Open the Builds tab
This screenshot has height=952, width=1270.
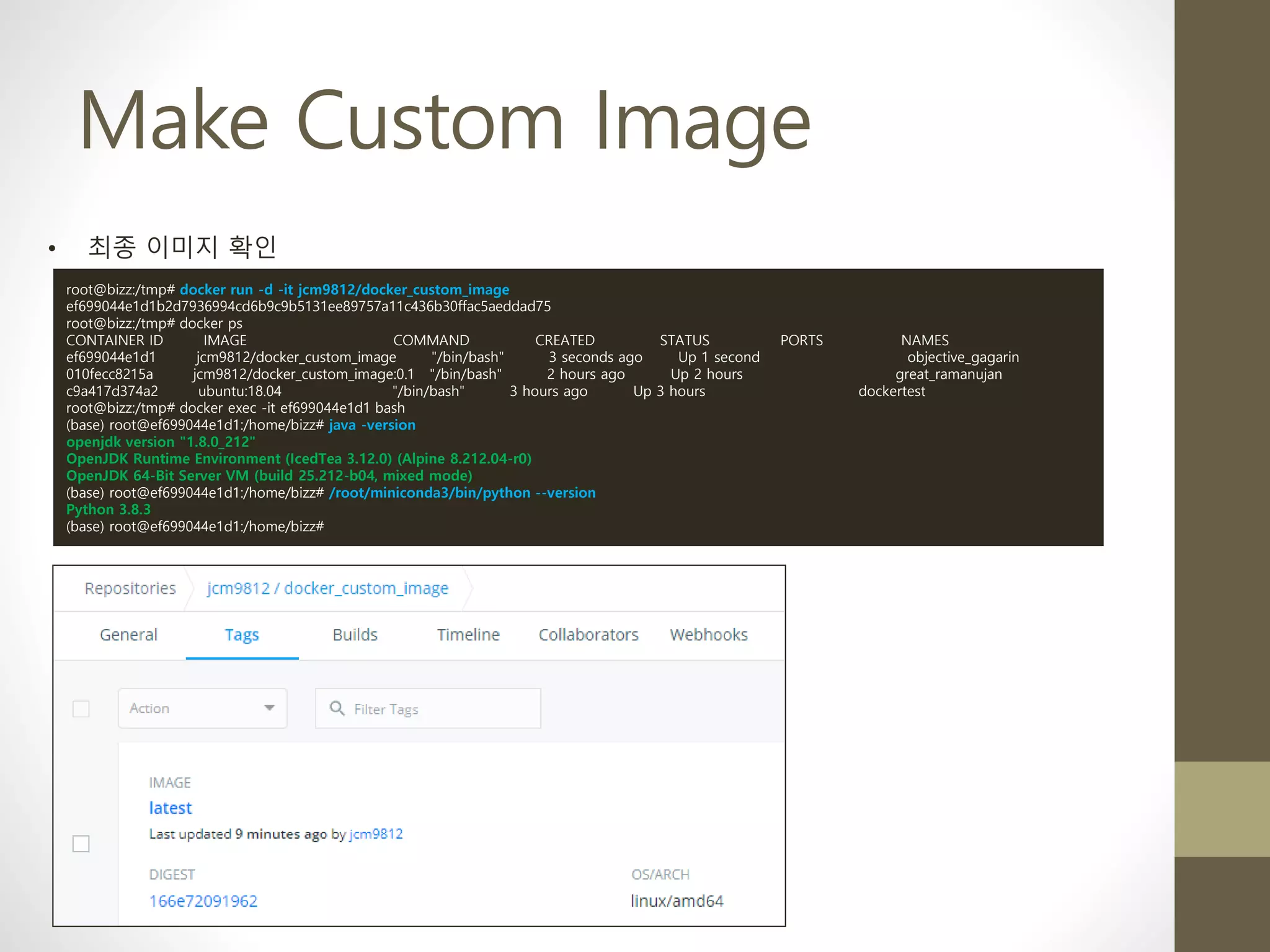355,635
